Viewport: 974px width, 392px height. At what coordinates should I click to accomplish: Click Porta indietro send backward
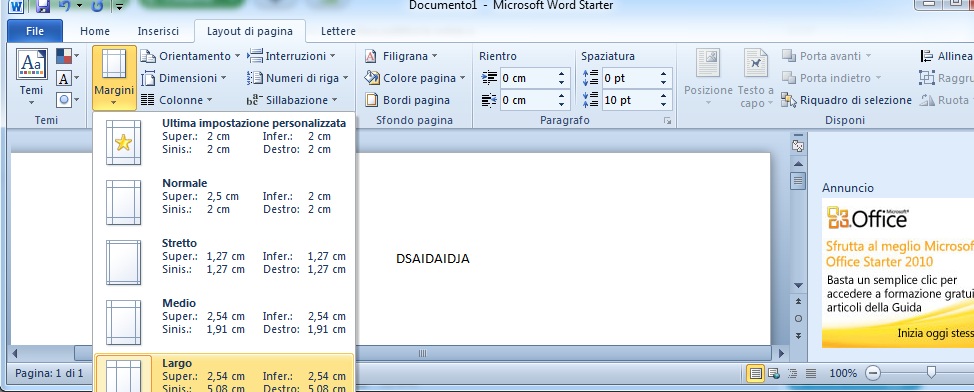(832, 78)
